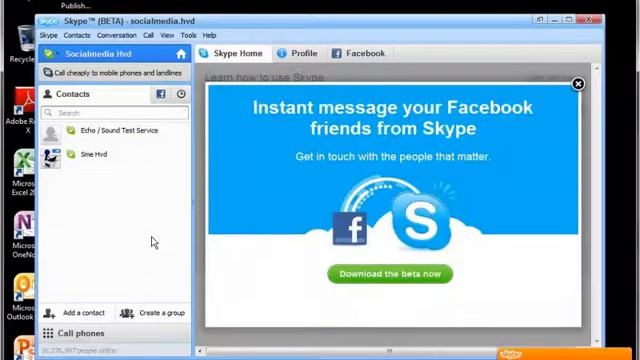Open the Conversation menu
Screen dimensions: 640x360
click(x=116, y=36)
